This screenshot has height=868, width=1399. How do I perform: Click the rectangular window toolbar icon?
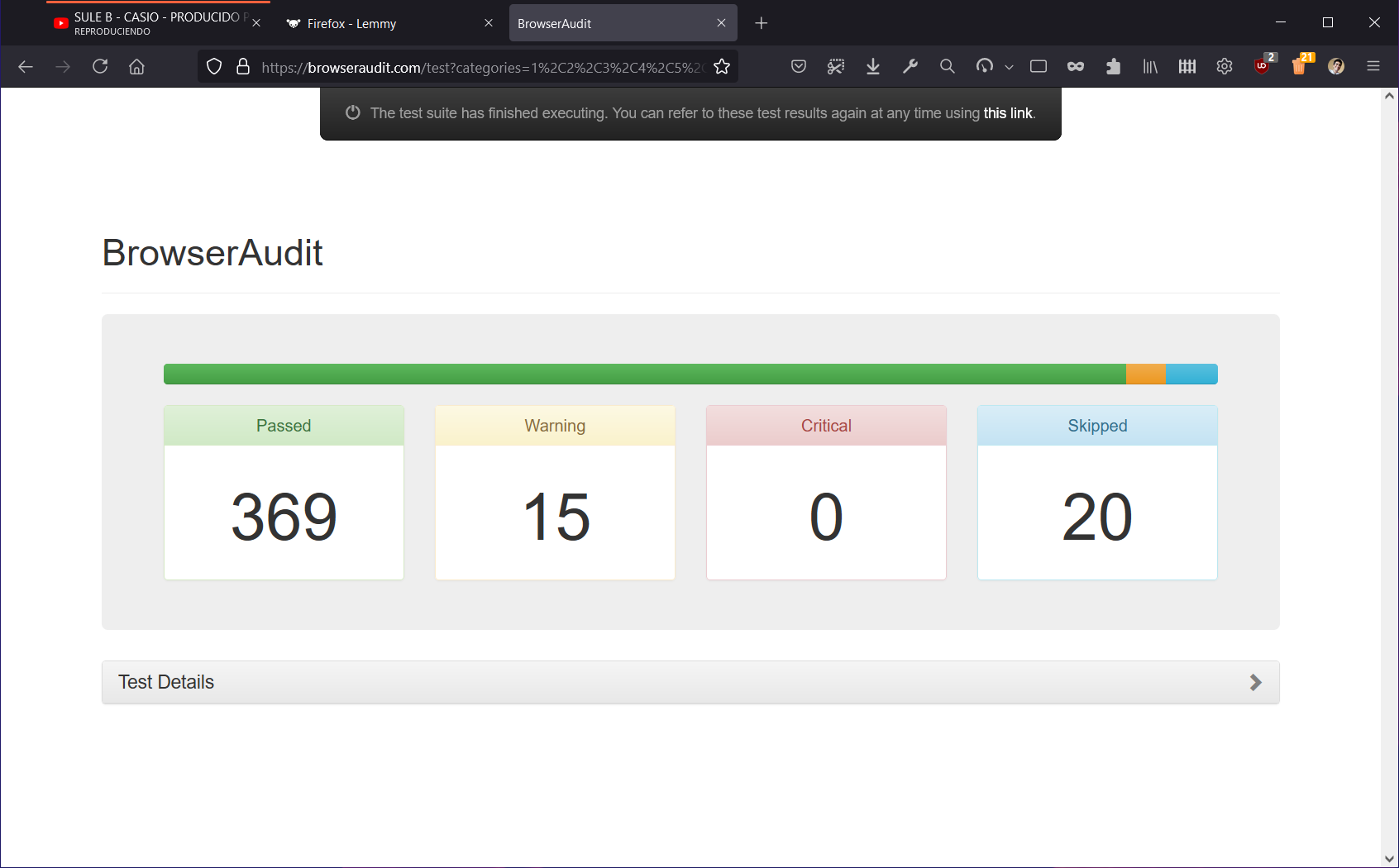(x=1039, y=67)
